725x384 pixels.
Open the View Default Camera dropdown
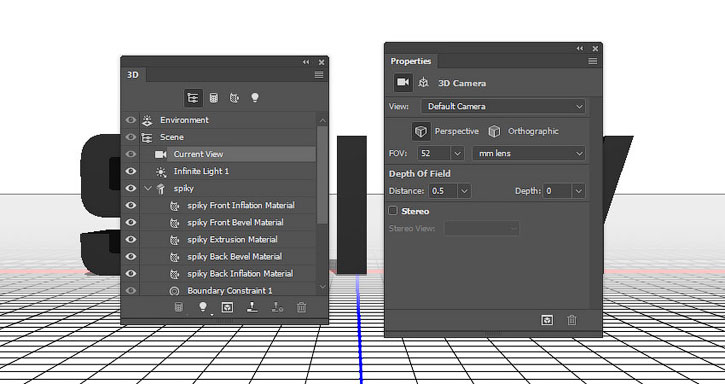(x=503, y=106)
